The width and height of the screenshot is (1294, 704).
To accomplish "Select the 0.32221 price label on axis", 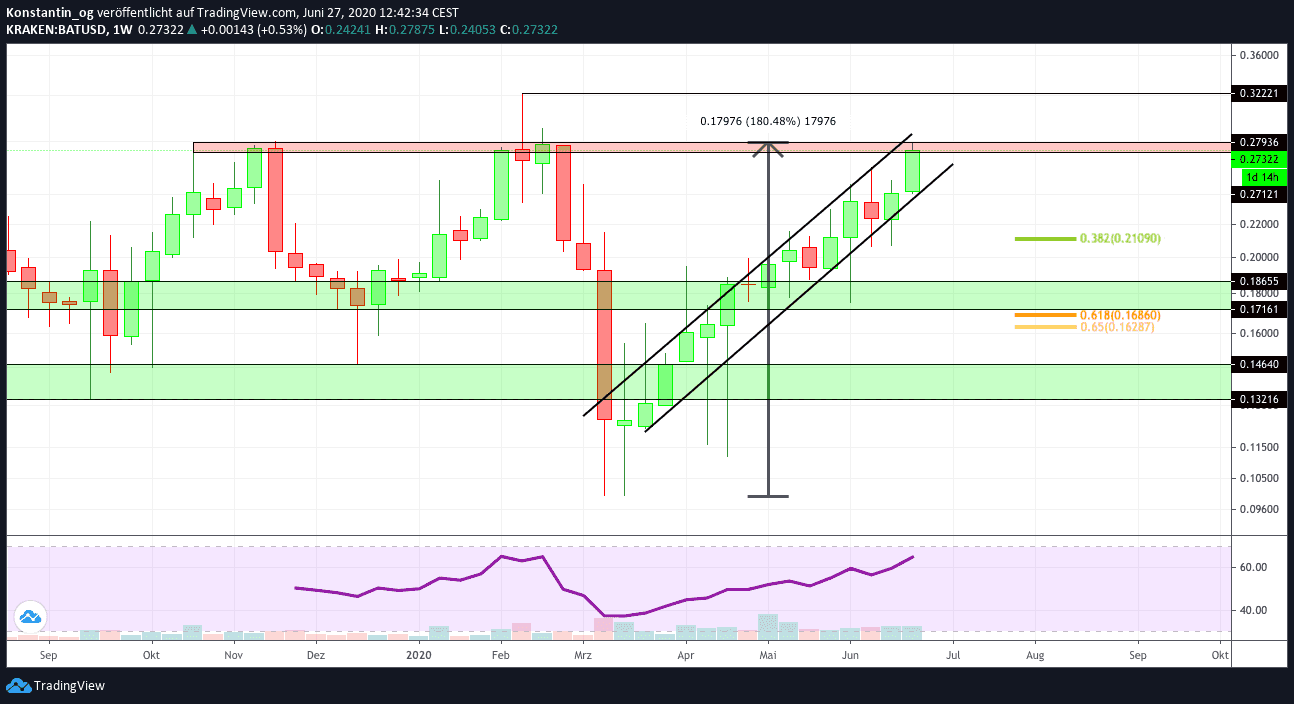I will pyautogui.click(x=1259, y=93).
